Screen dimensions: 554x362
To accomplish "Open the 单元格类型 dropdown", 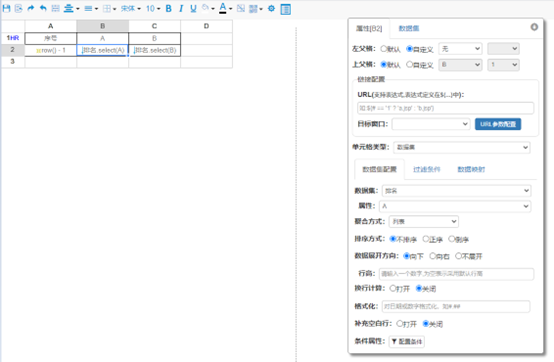I will pos(462,147).
